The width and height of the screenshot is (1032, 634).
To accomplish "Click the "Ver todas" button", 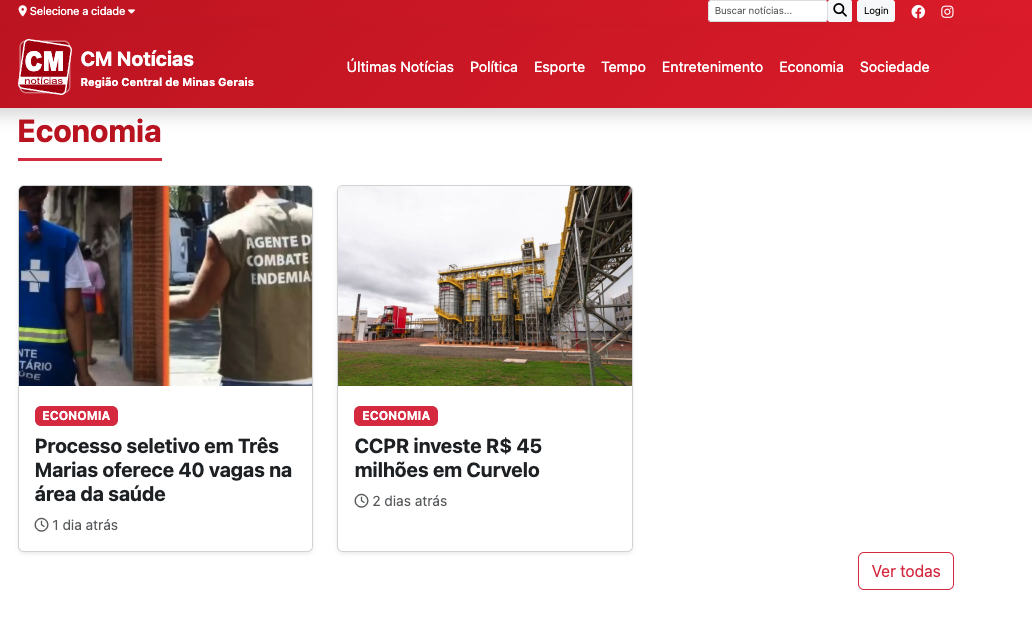I will tap(905, 571).
